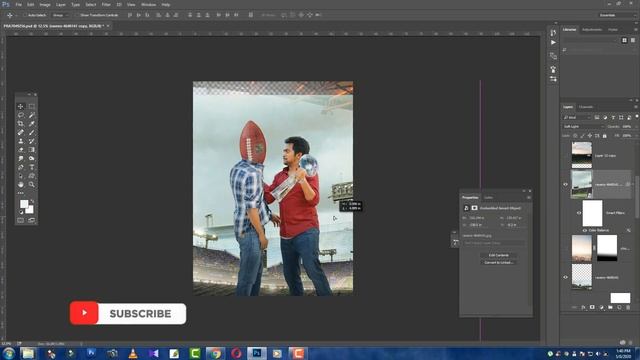Screen dimensions: 640x360
Task: Open the Opacity slider dropdown arrow
Action: pos(635,127)
